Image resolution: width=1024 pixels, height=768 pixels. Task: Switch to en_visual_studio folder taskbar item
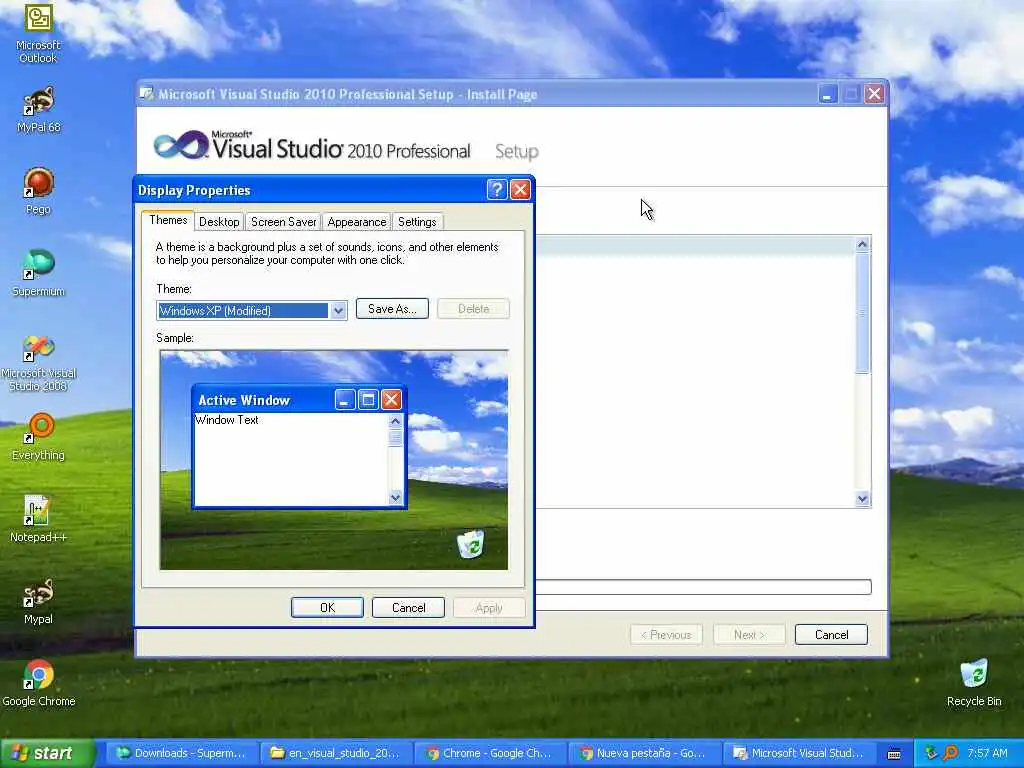pyautogui.click(x=336, y=754)
